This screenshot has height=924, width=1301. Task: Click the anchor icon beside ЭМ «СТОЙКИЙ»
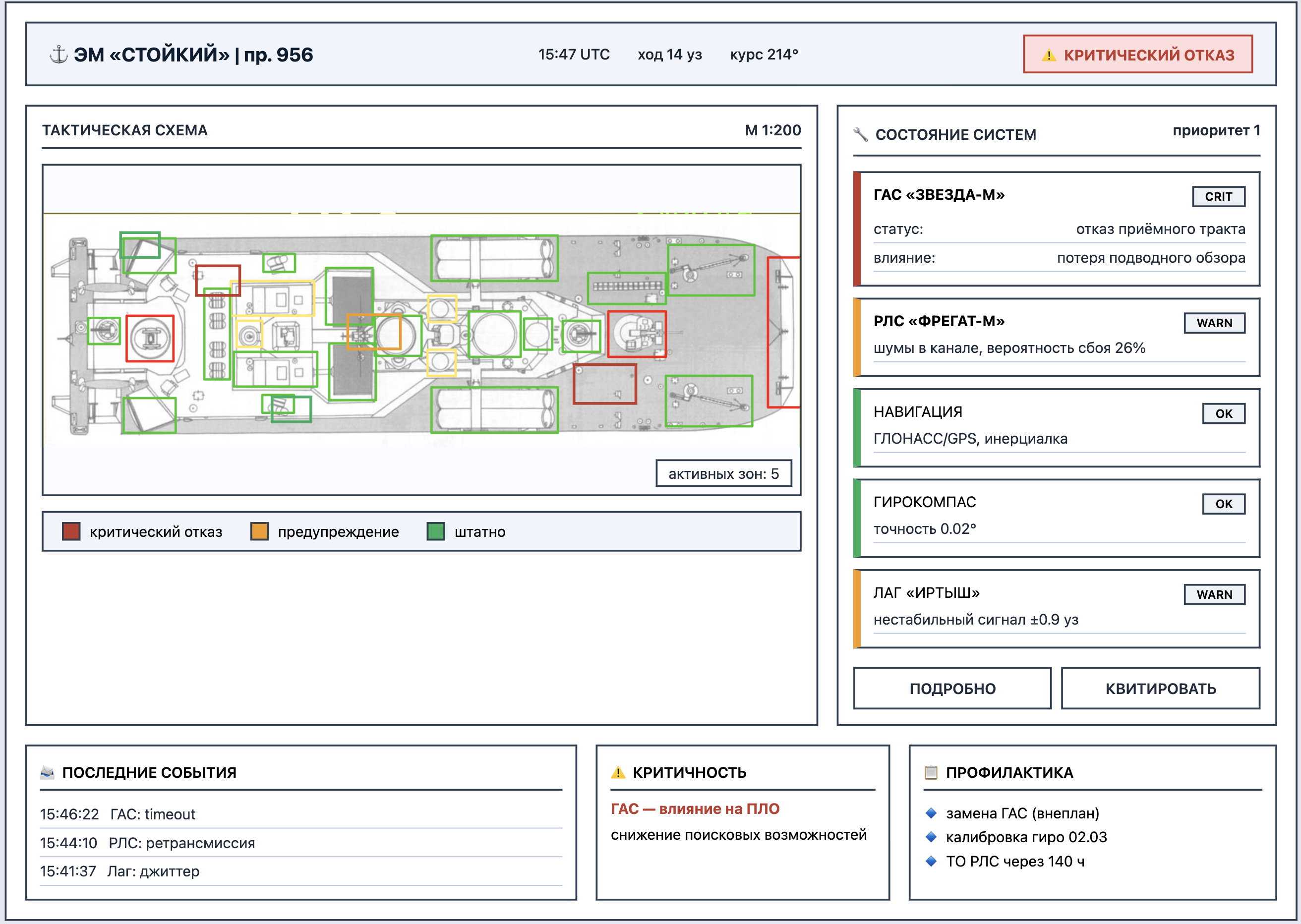(59, 55)
